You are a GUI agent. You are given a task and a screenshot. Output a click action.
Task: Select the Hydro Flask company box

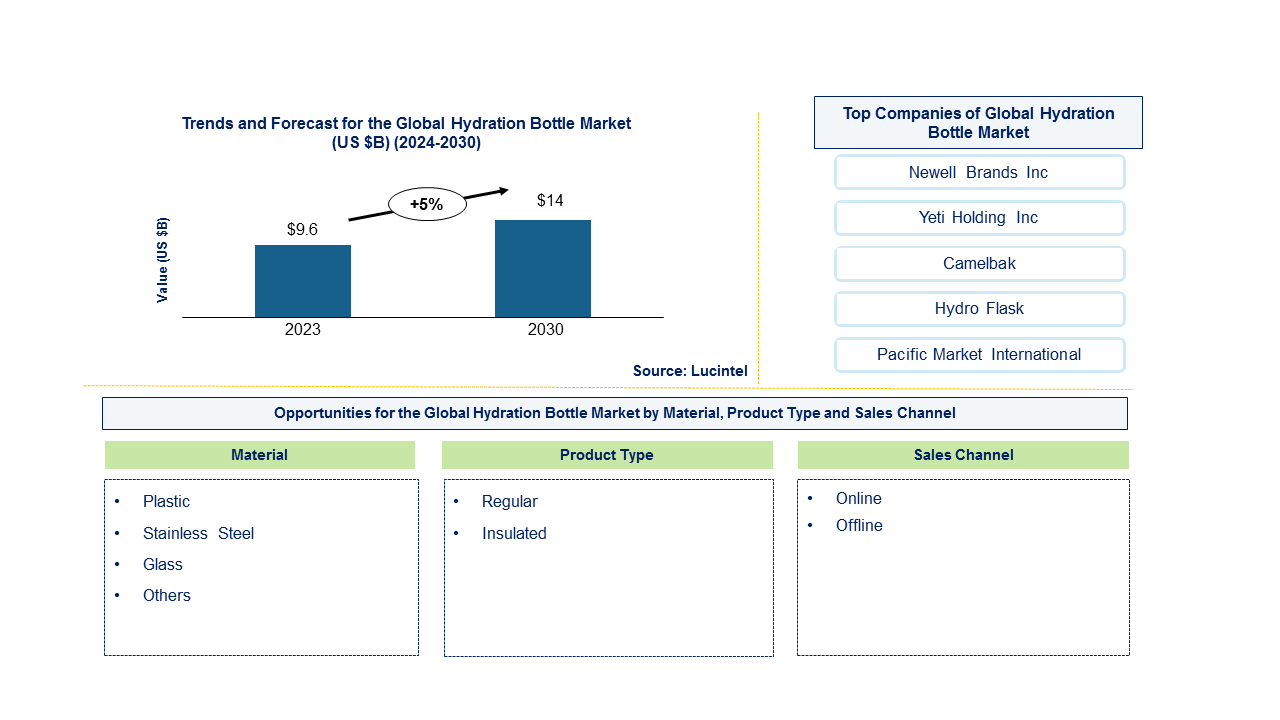click(x=979, y=309)
